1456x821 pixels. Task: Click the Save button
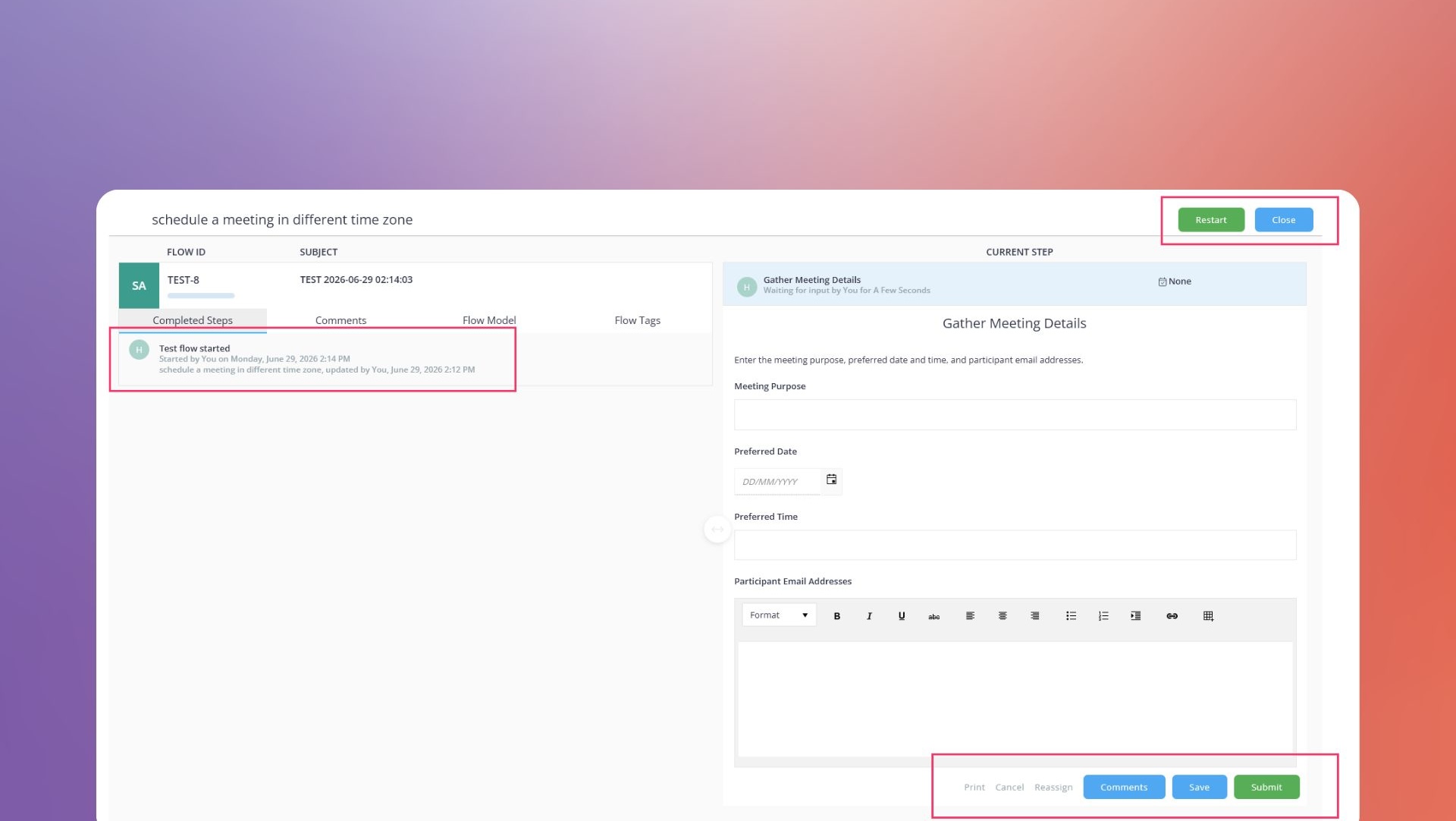point(1199,788)
